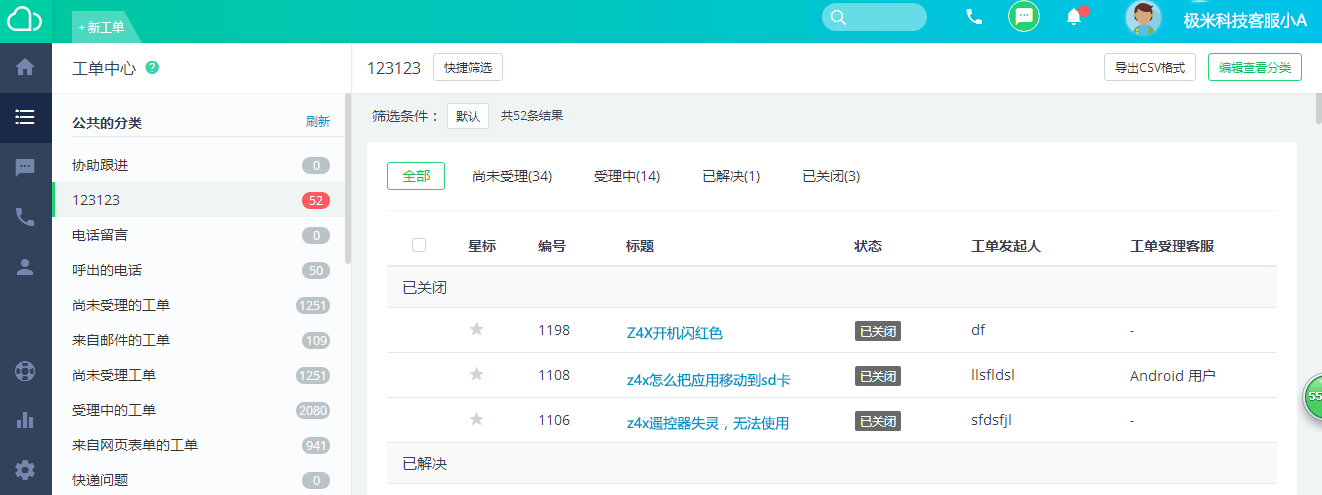Star ticket 1198
The image size is (1322, 495).
477,329
